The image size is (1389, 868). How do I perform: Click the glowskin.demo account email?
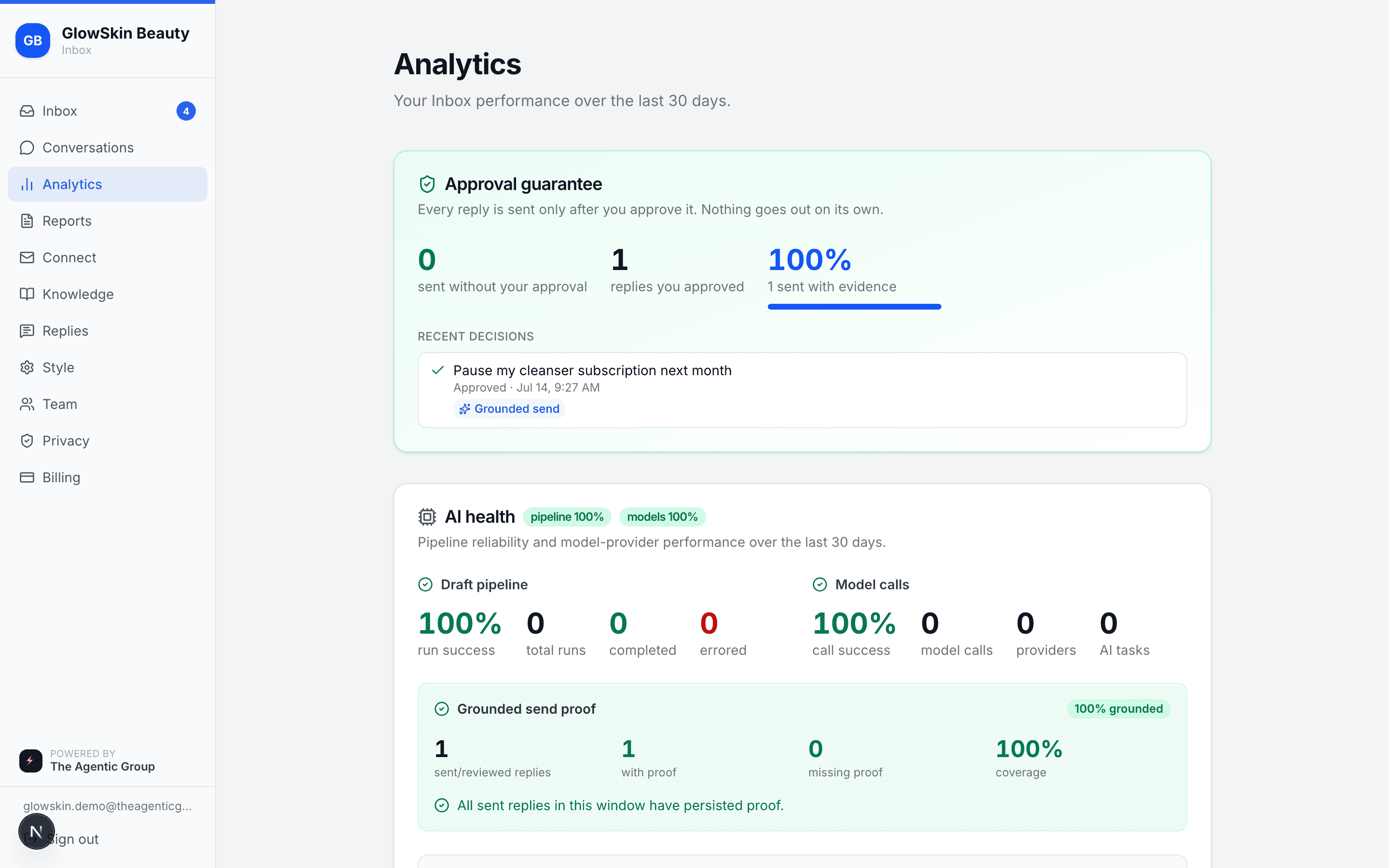click(108, 806)
